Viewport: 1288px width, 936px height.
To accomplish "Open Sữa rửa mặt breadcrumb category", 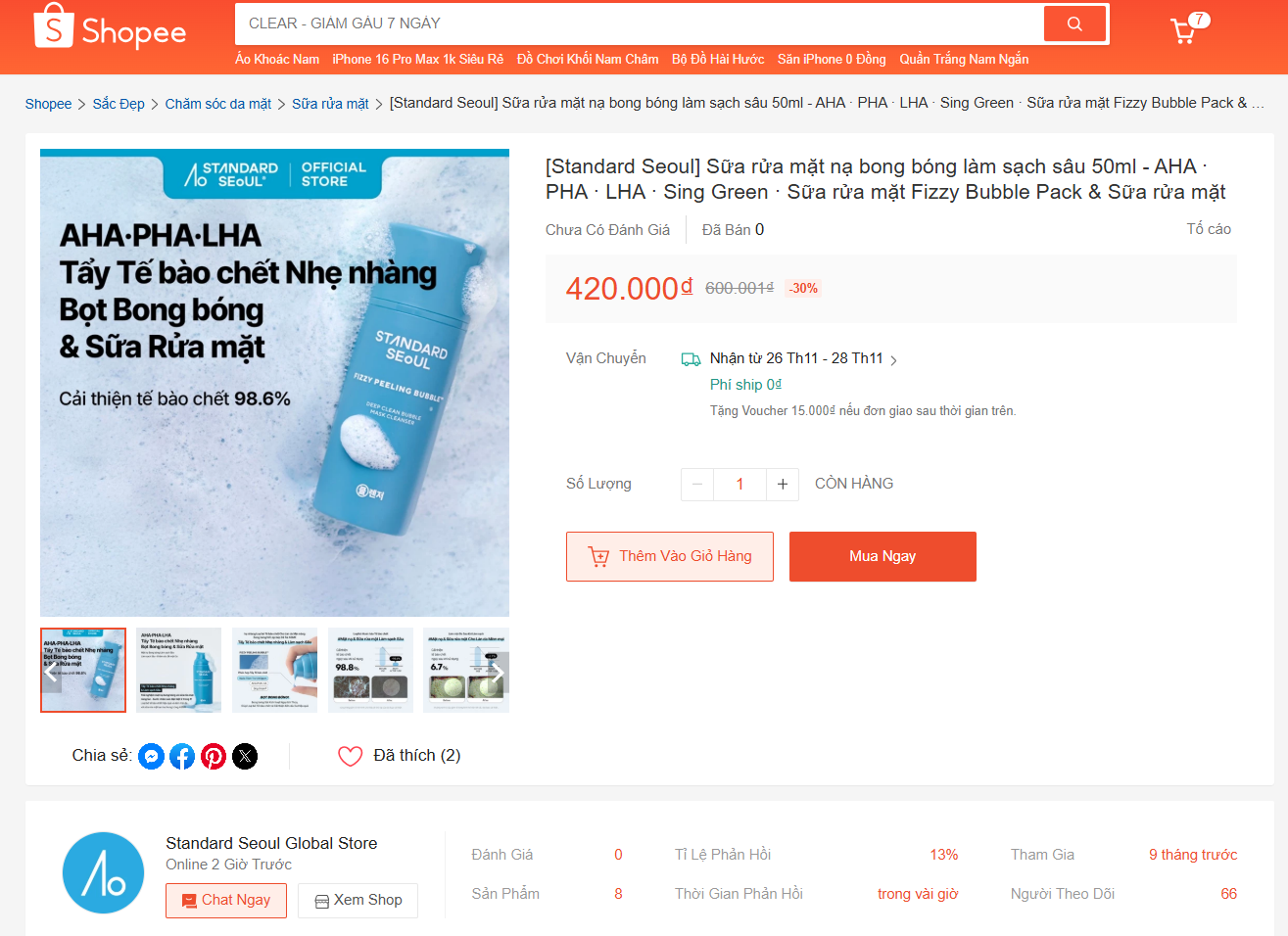I will [x=330, y=104].
